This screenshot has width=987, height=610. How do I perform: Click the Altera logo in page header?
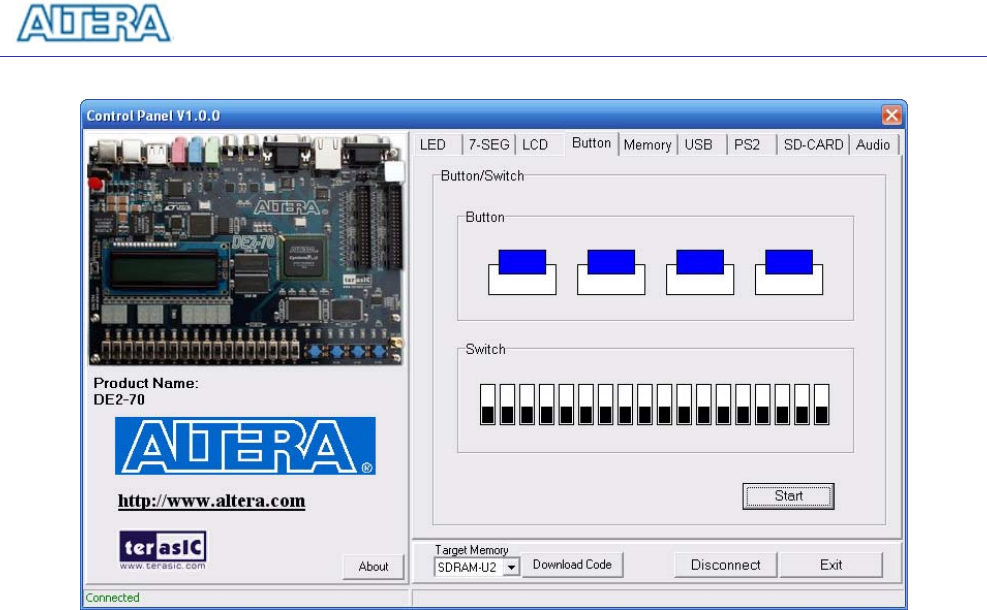[x=94, y=23]
